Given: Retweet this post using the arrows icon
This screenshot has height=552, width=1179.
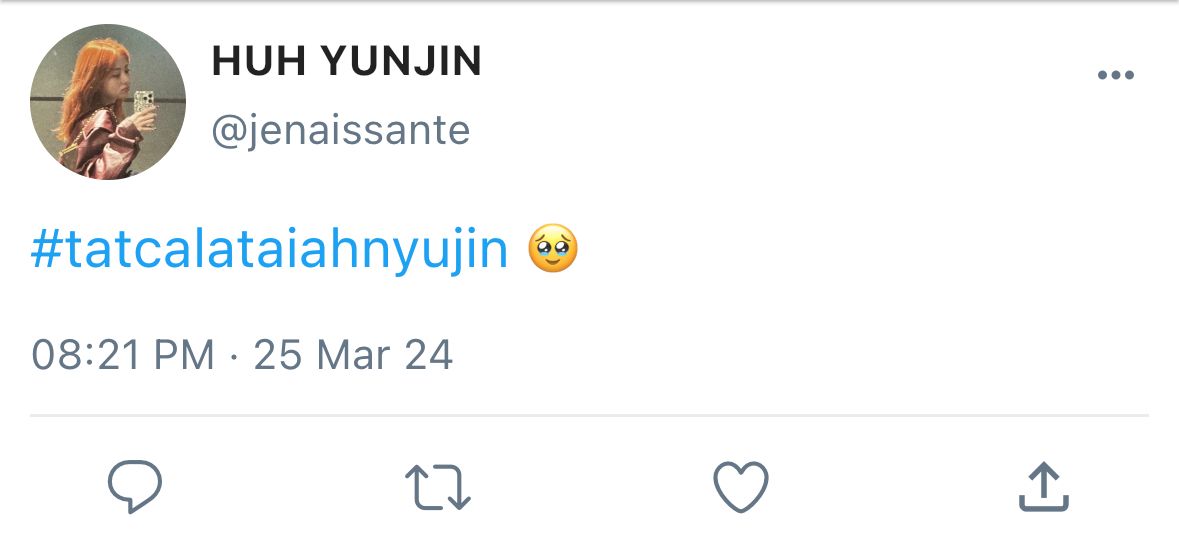Looking at the screenshot, I should click(x=438, y=487).
